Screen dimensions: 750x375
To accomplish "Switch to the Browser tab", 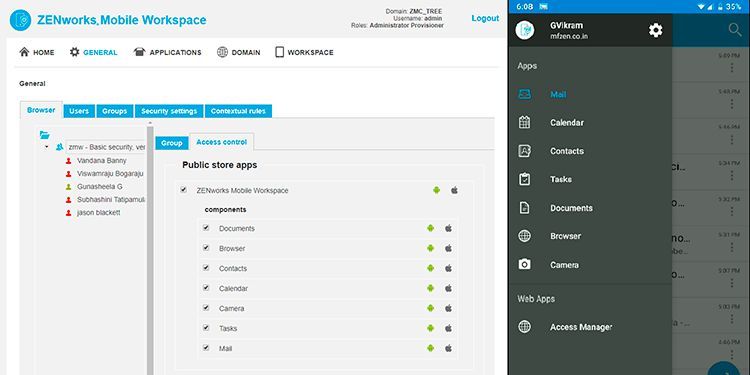I will [x=41, y=110].
